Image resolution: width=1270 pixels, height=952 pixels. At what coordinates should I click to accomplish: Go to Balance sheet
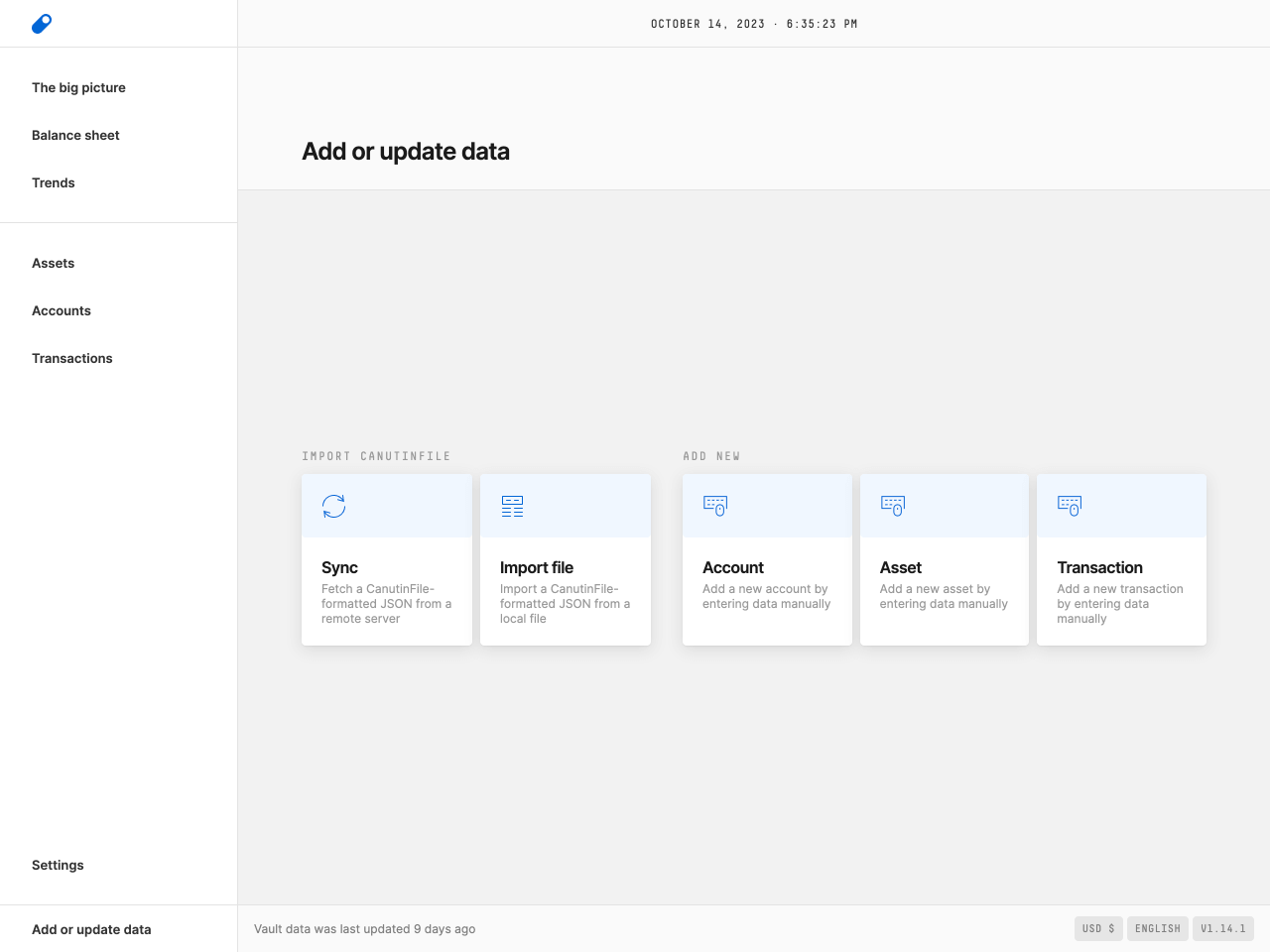tap(75, 135)
